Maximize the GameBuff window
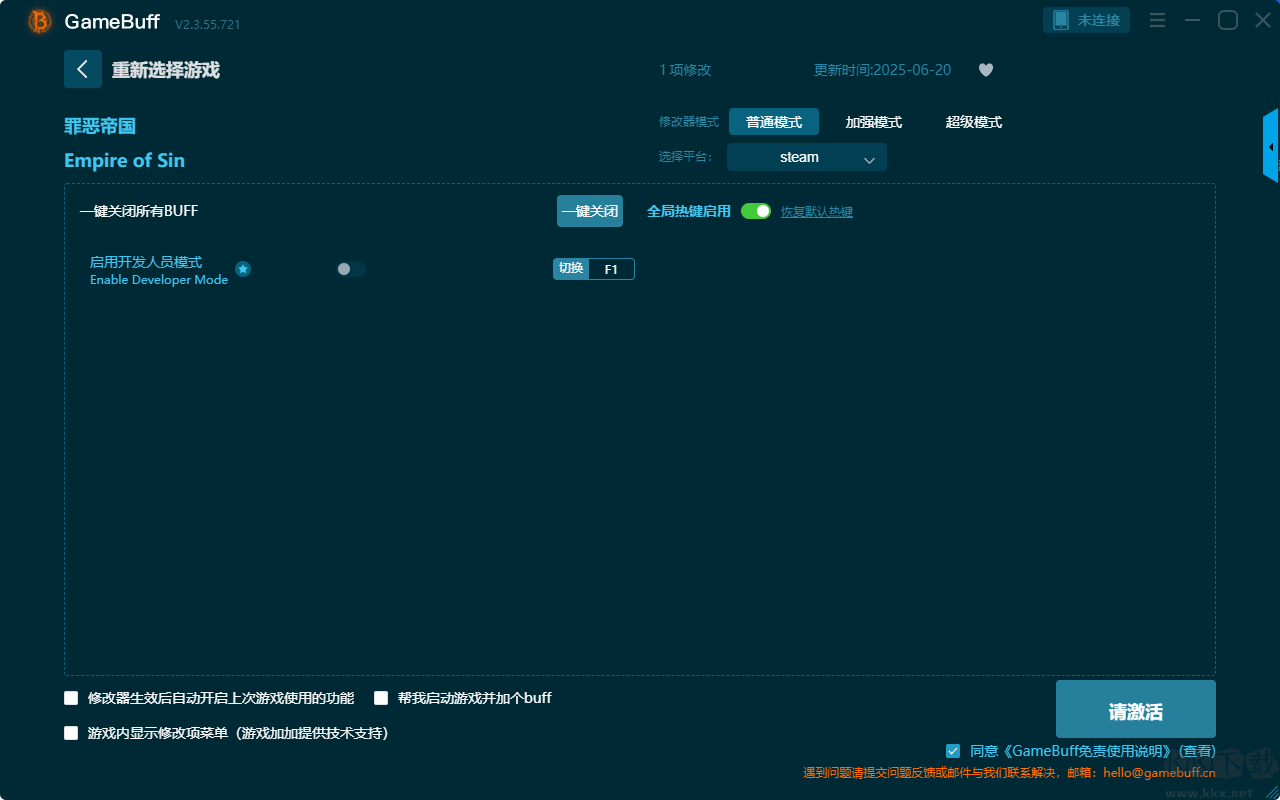The height and width of the screenshot is (800, 1280). [x=1228, y=20]
